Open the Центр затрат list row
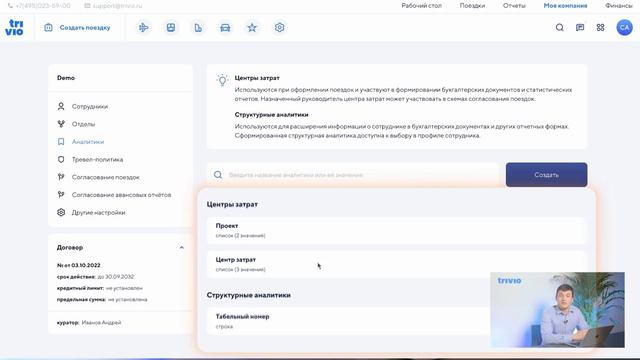 396,264
